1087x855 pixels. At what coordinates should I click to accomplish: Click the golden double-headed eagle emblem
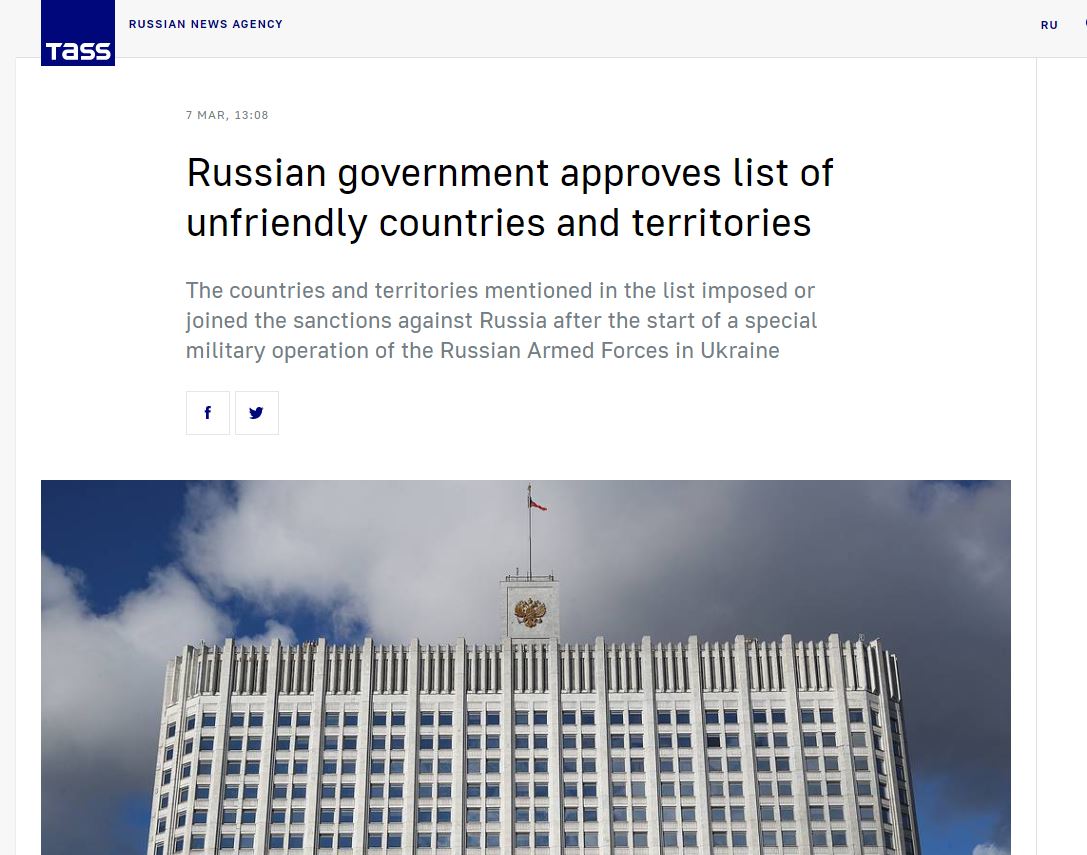pos(529,612)
